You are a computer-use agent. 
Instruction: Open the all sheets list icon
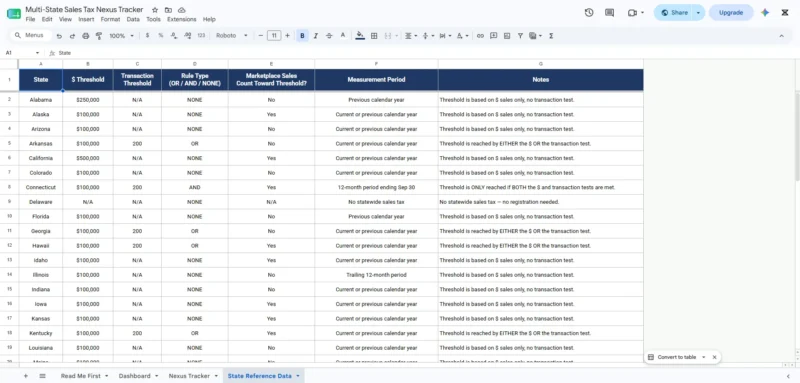click(42, 376)
